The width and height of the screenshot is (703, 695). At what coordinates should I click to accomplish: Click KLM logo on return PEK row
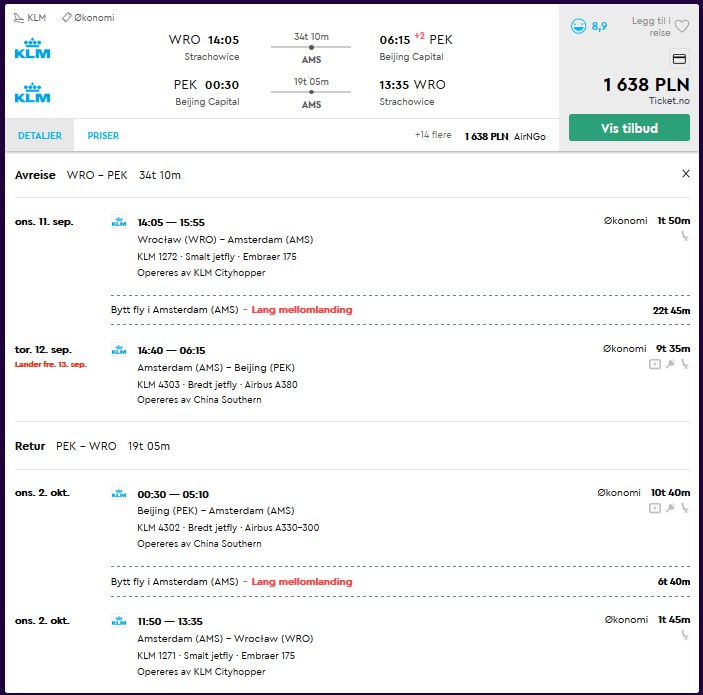click(32, 93)
